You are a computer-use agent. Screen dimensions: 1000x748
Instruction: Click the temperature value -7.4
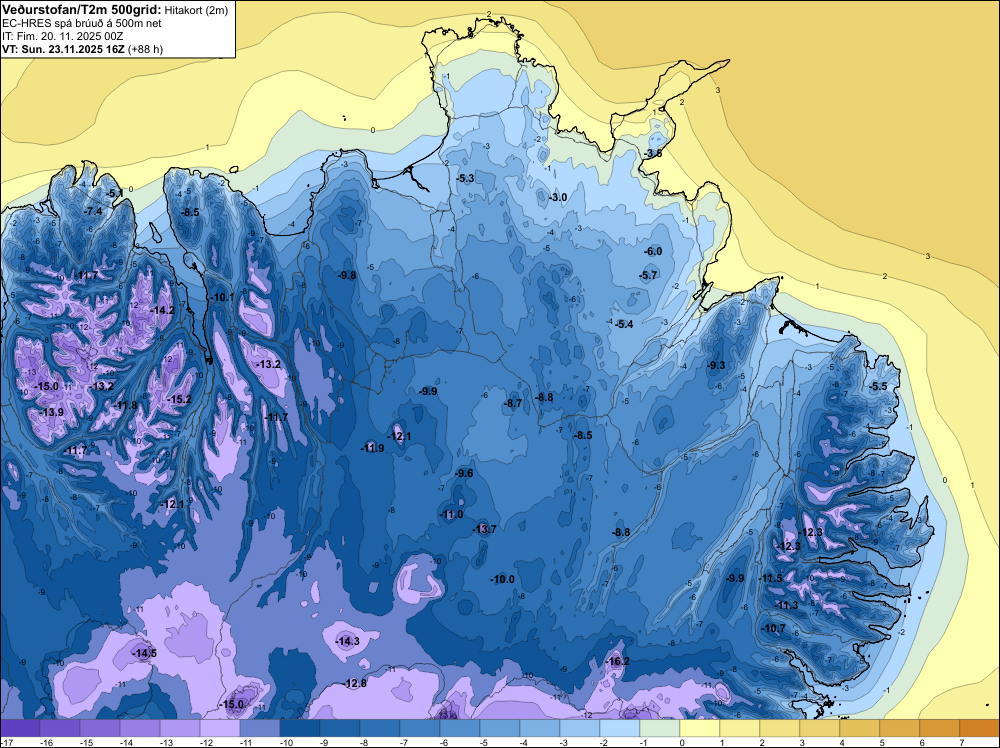tap(93, 211)
